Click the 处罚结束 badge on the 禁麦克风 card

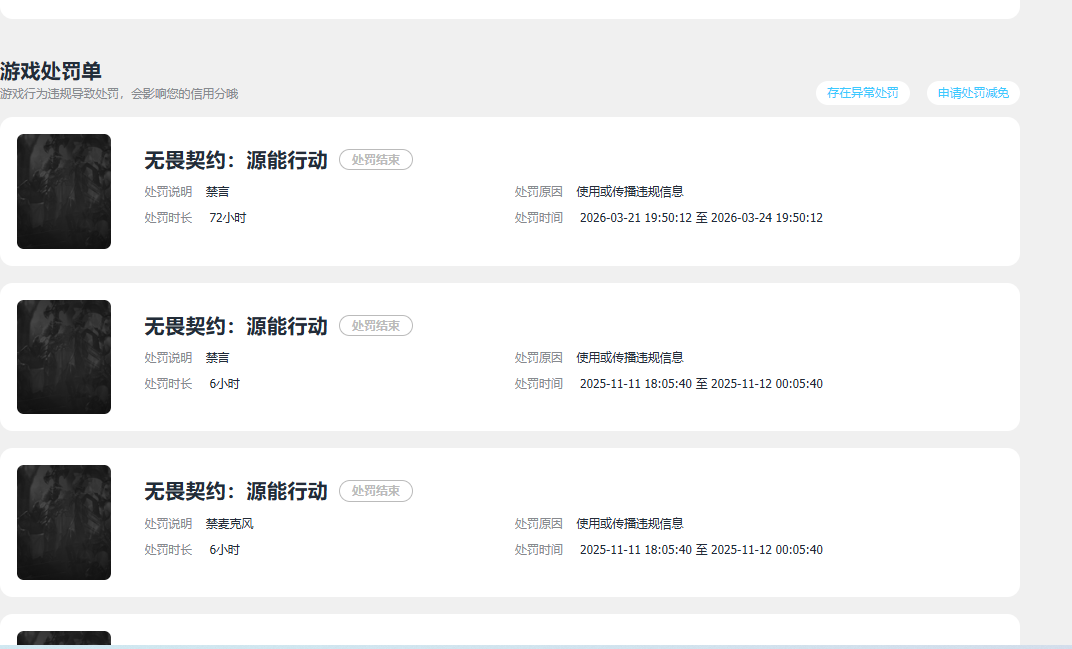[376, 491]
